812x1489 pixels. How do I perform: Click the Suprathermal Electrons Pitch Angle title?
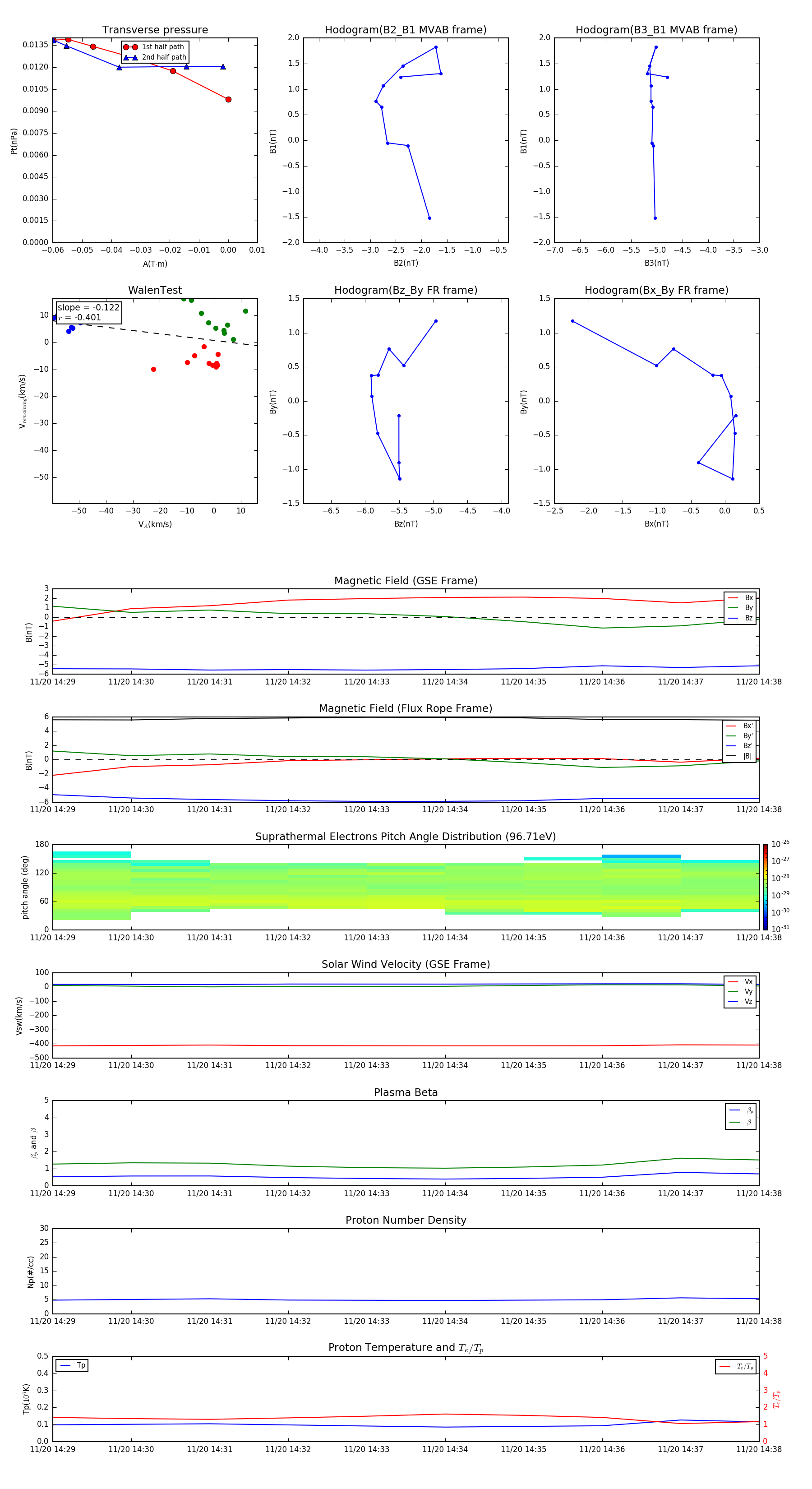pos(406,837)
